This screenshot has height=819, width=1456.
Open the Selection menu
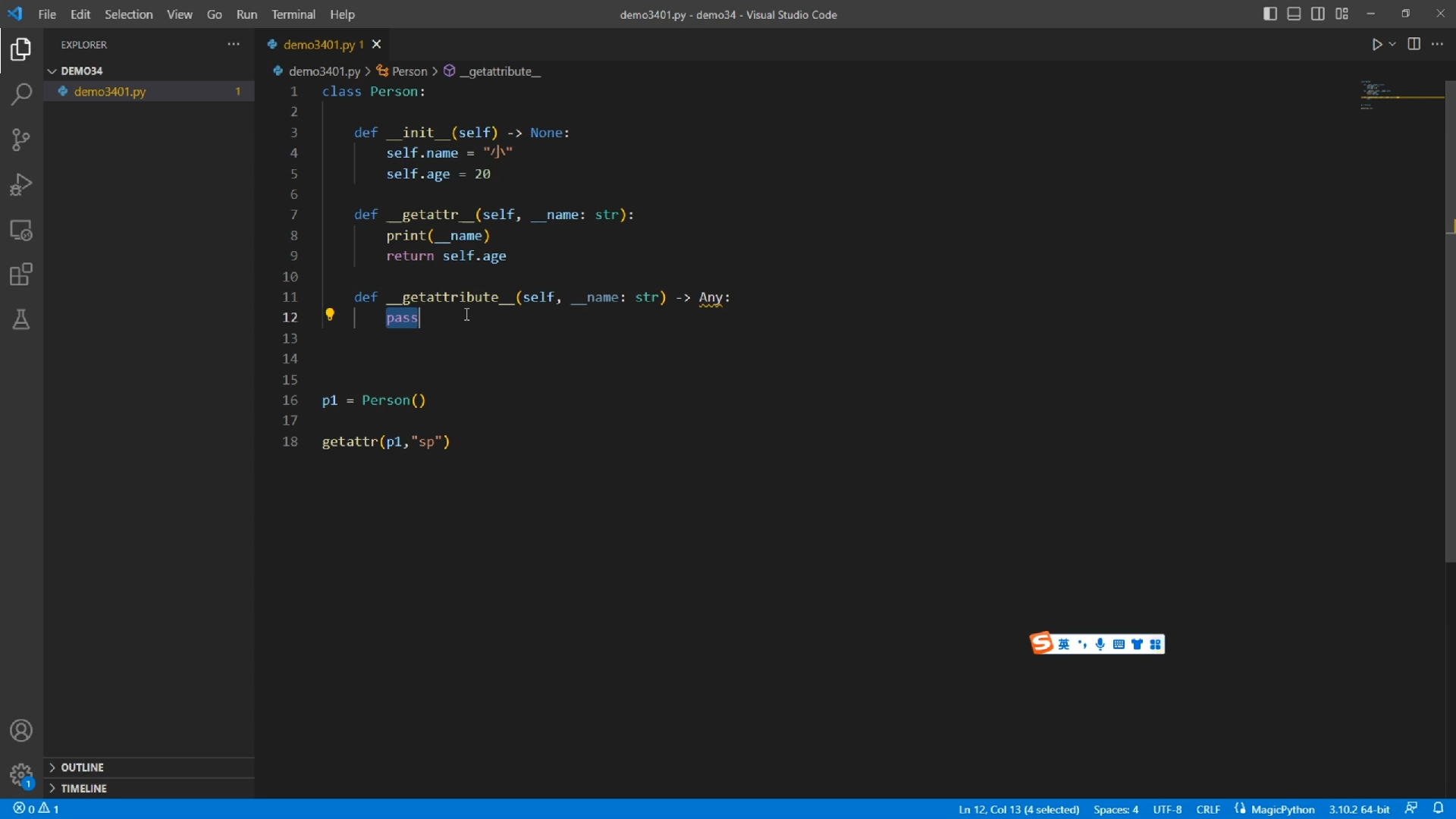(129, 14)
